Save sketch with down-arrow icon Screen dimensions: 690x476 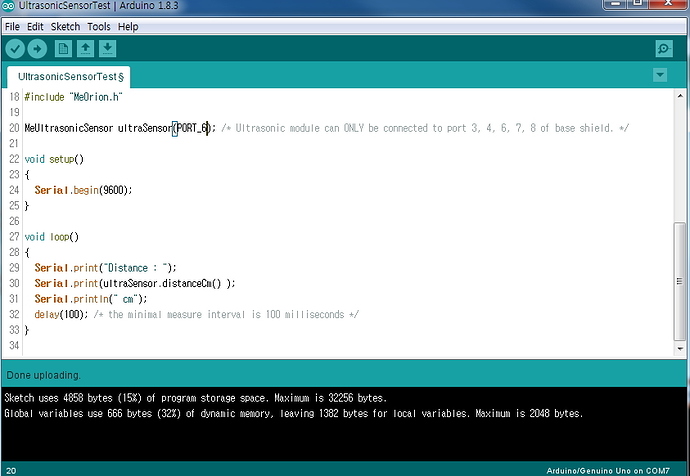[107, 48]
